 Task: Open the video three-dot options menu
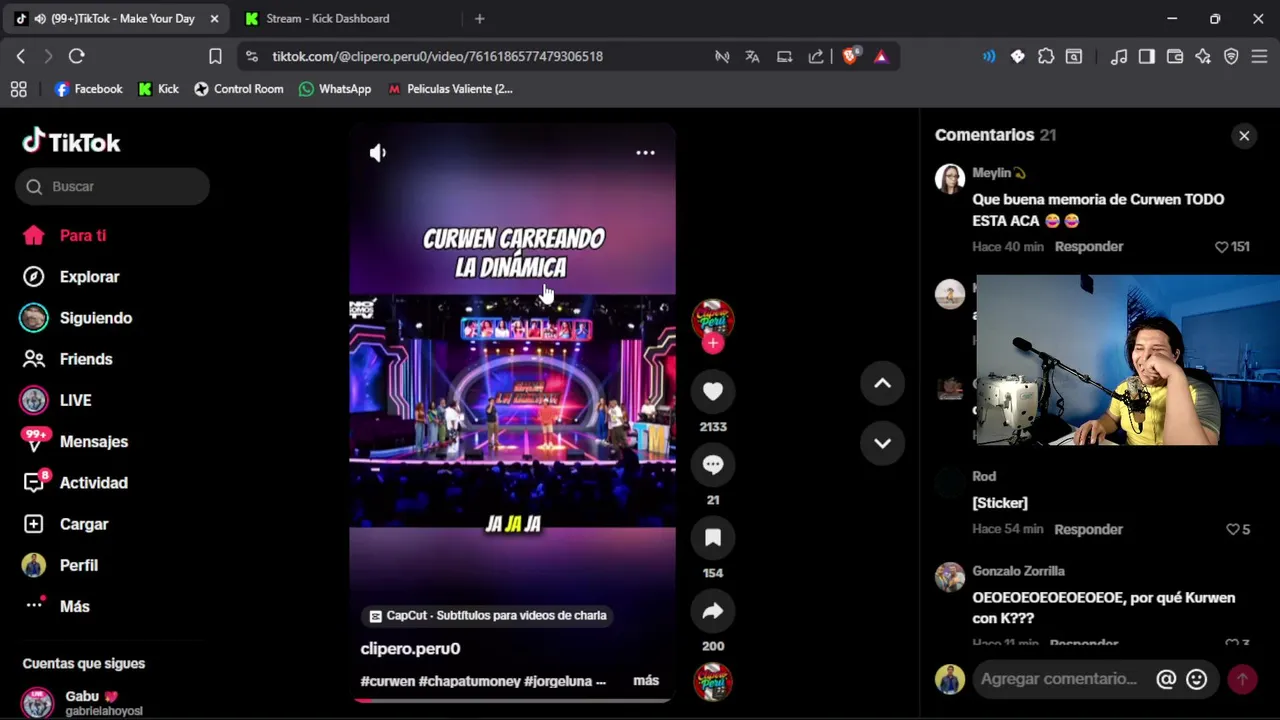point(645,153)
